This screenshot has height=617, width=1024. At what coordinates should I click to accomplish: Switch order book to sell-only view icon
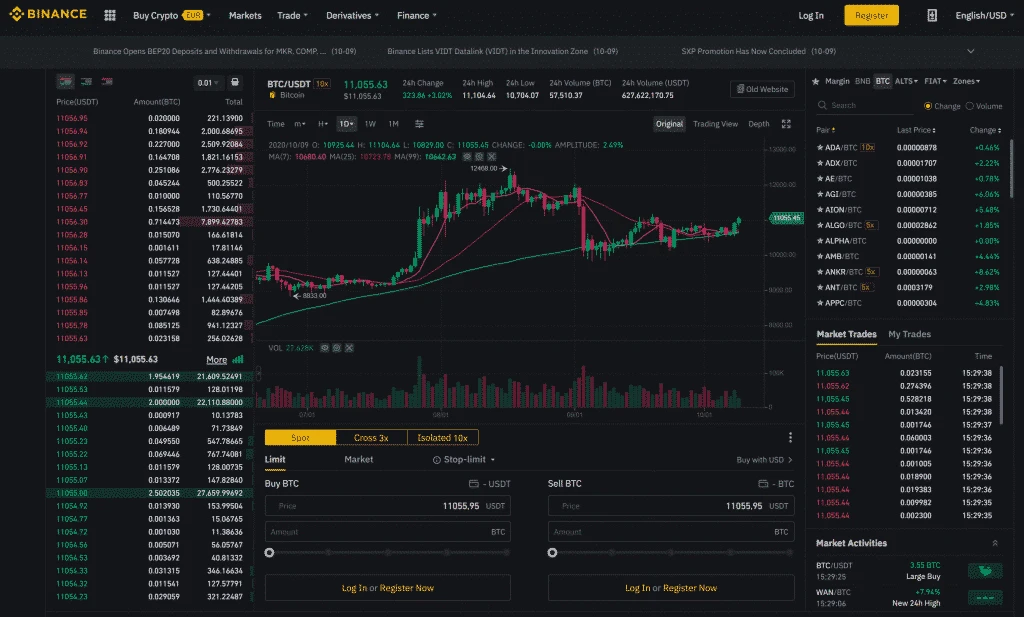click(105, 82)
